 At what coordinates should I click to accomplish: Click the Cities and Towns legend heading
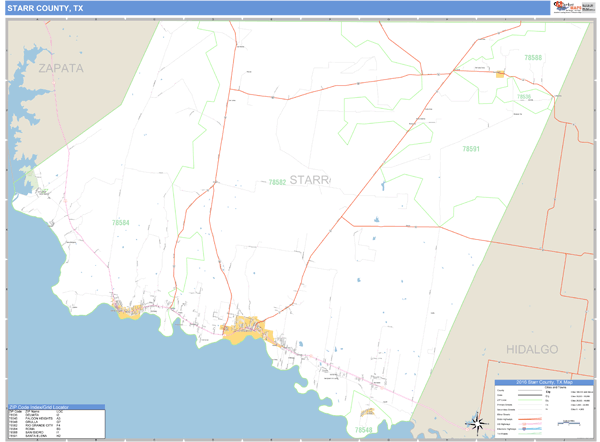pyautogui.click(x=556, y=387)
